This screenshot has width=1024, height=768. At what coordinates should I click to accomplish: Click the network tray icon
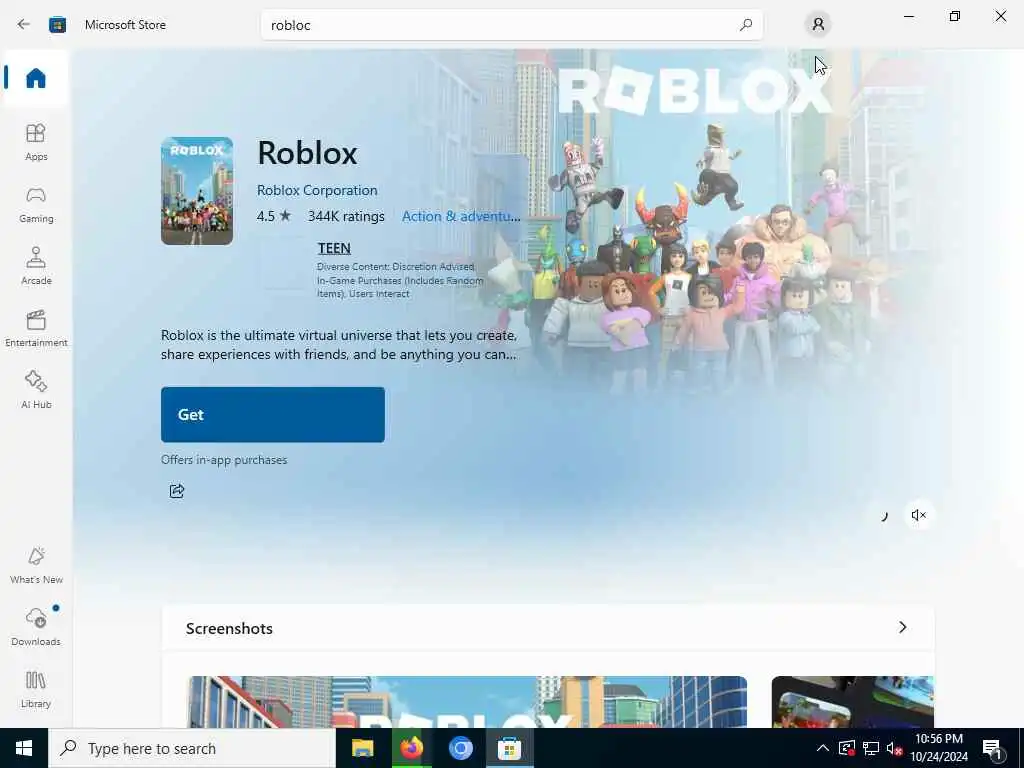[x=871, y=748]
